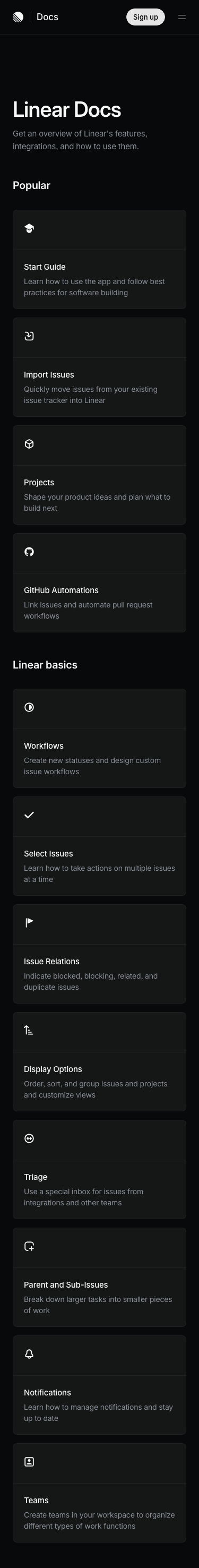
Task: Open the Display Options card title
Action: coord(53,1069)
